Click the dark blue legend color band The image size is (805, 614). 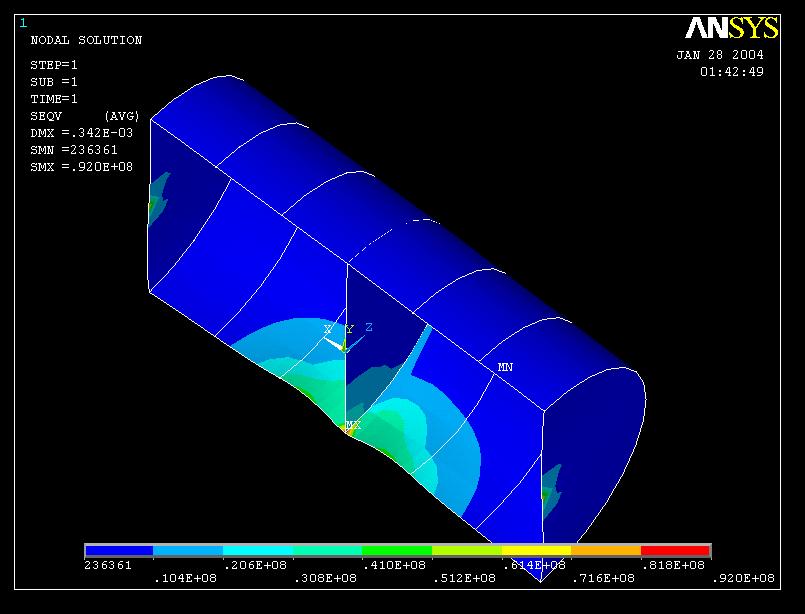[x=119, y=550]
